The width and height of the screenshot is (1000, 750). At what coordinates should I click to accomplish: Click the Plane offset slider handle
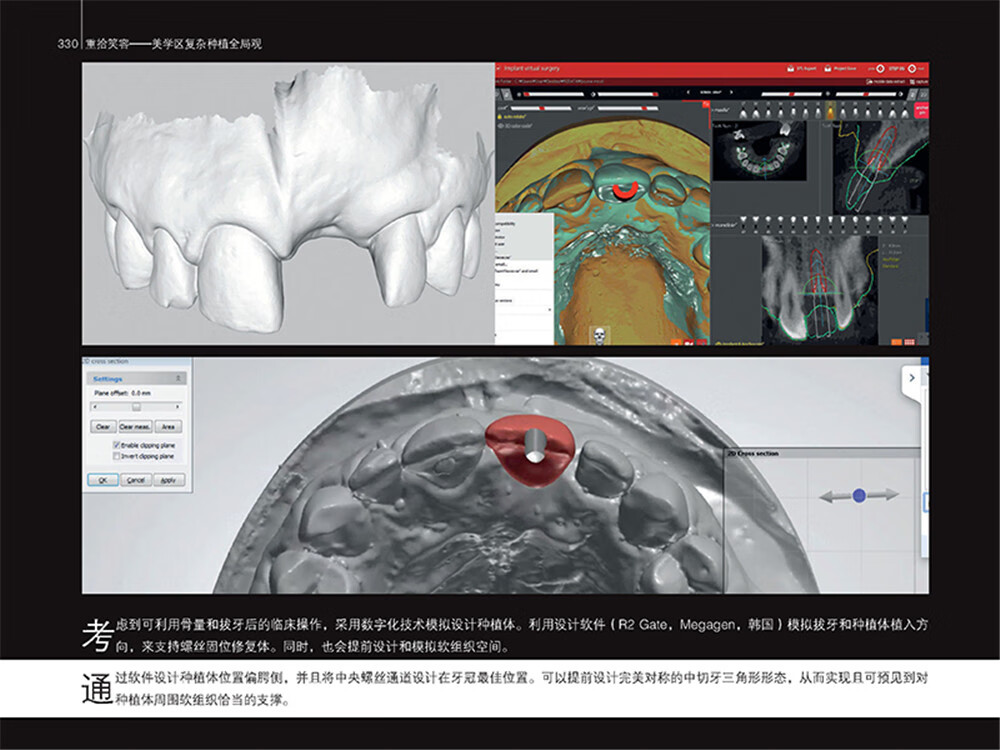[136, 407]
